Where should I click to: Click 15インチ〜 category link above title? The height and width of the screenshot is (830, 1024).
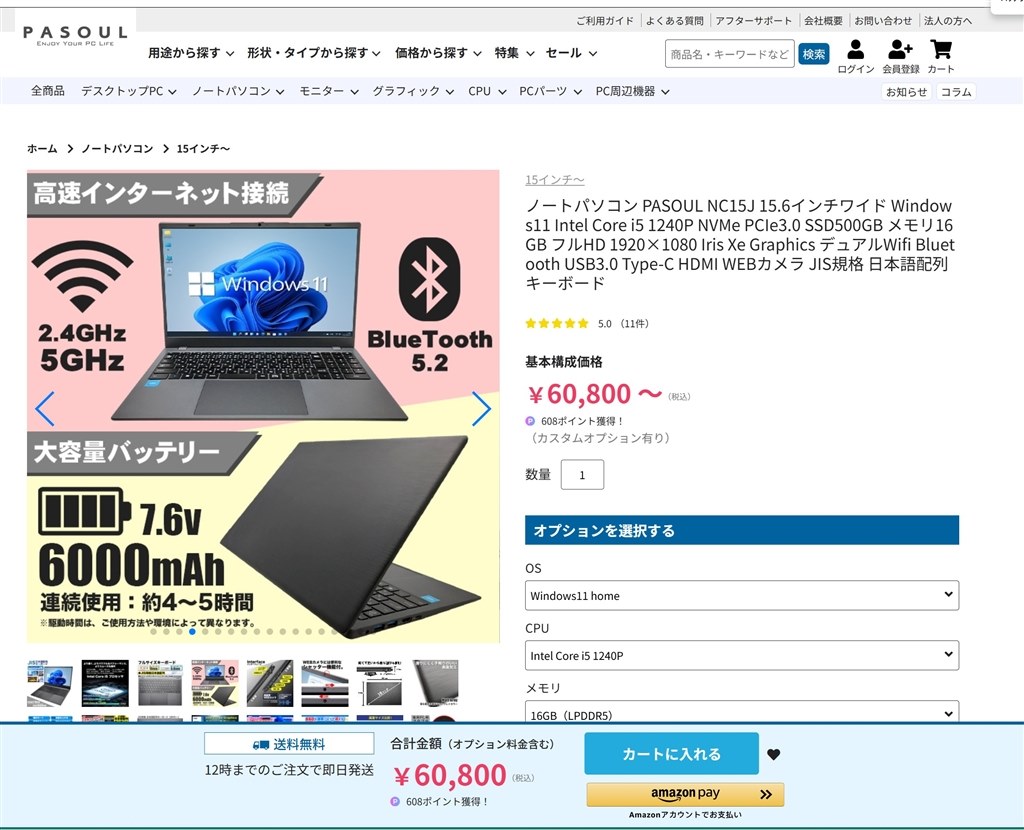point(554,180)
